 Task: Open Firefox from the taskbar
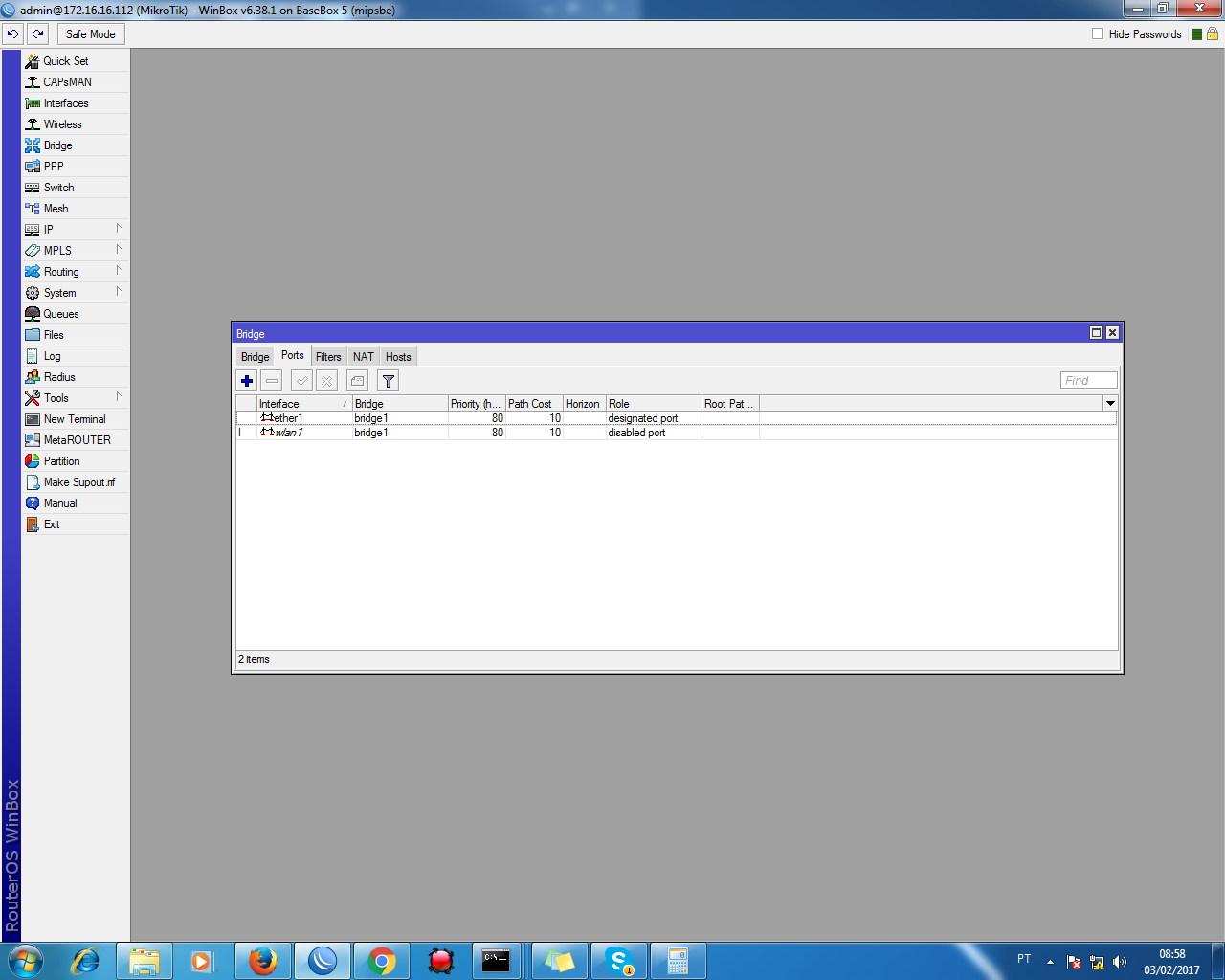[263, 961]
